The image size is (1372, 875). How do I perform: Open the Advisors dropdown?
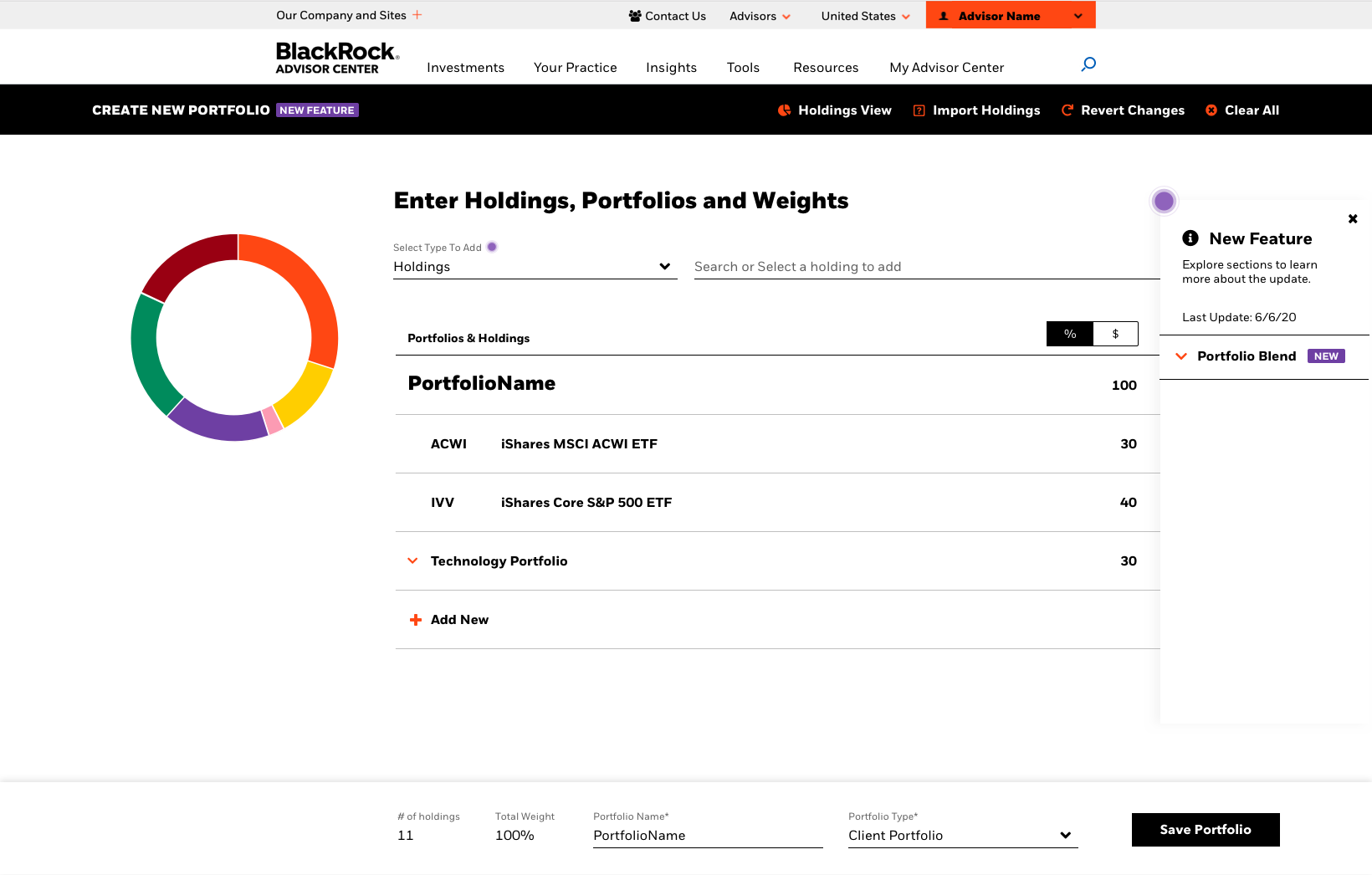click(760, 16)
